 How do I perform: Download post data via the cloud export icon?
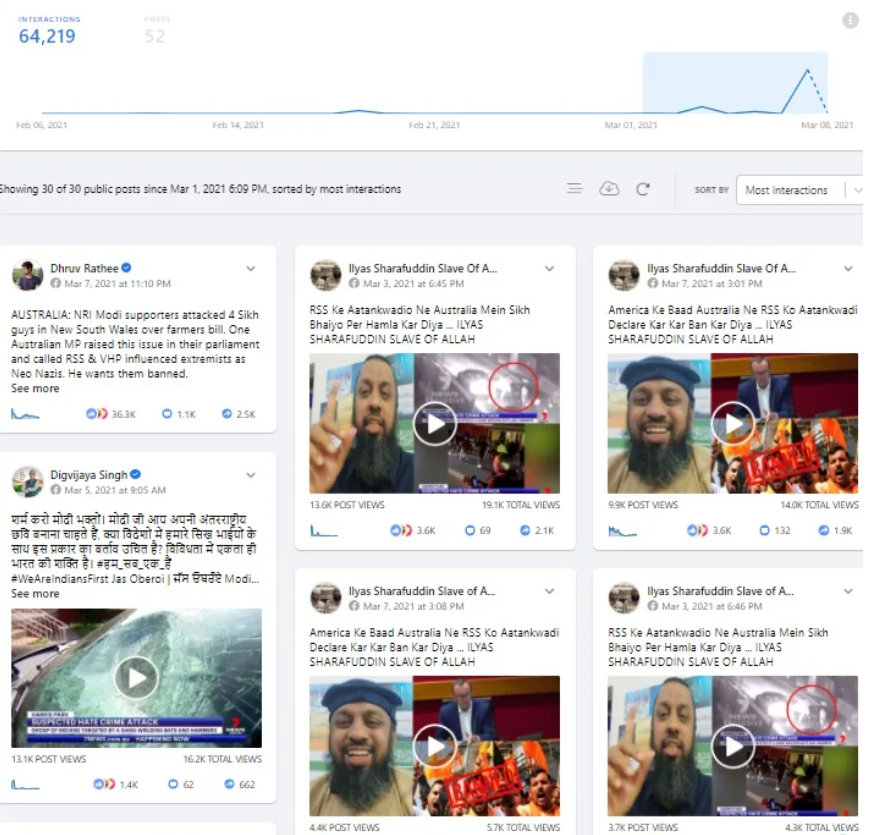609,188
